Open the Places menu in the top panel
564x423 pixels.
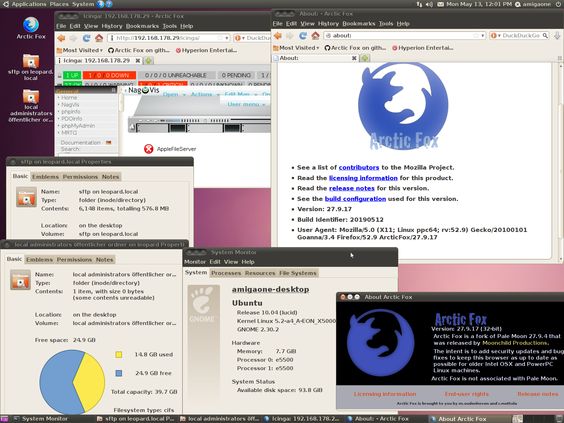click(59, 4)
